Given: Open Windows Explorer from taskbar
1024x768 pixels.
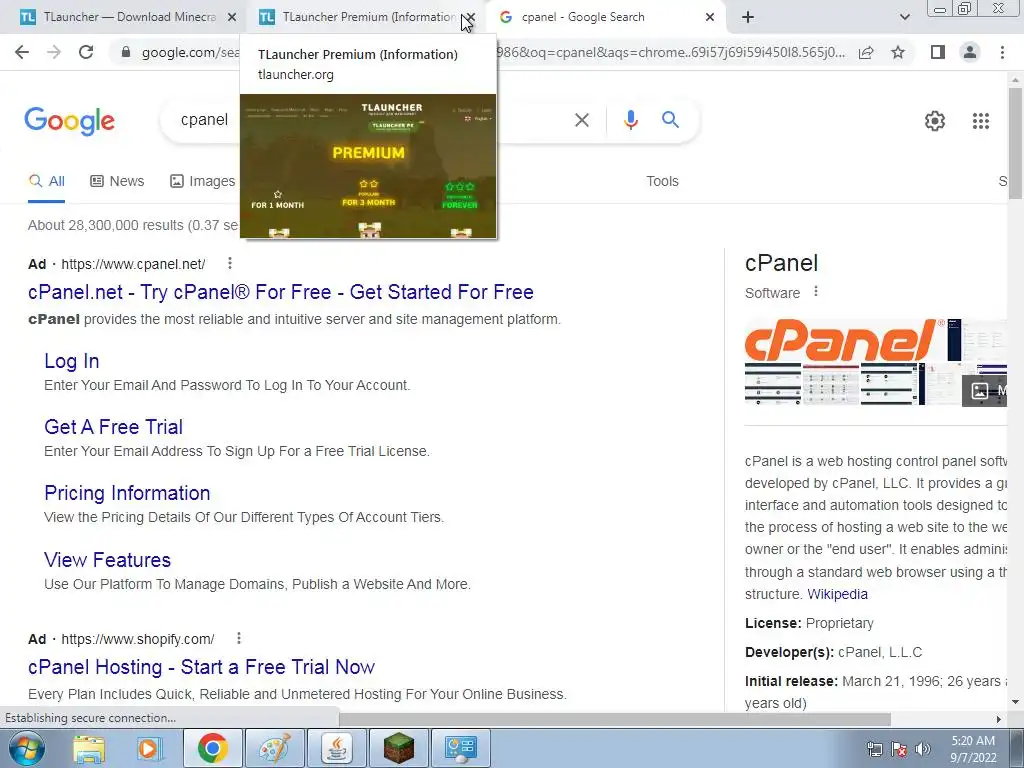Looking at the screenshot, I should [x=89, y=749].
